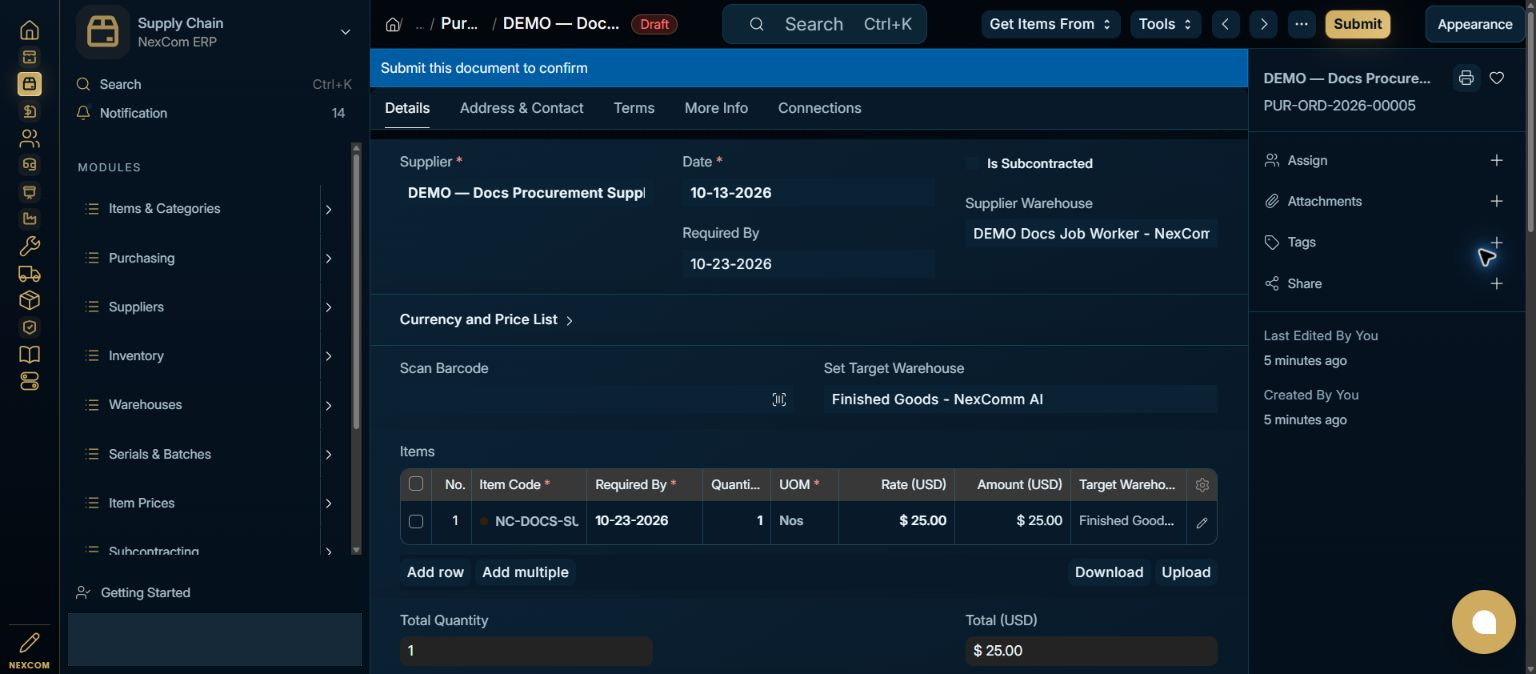Expand the Inventory module
The image size is (1536, 674).
328,356
